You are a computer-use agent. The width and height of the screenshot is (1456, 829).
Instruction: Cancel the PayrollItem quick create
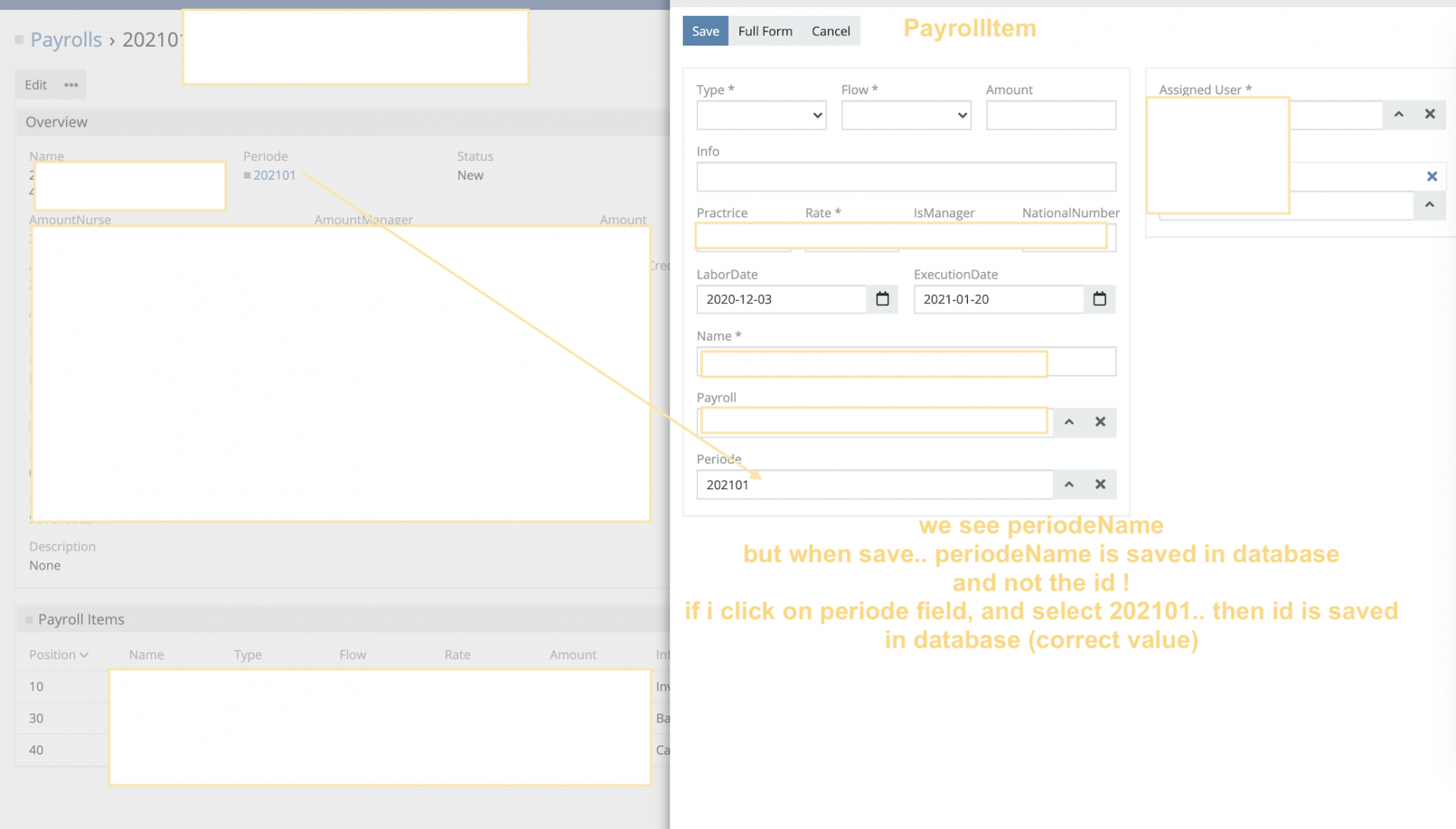[830, 31]
